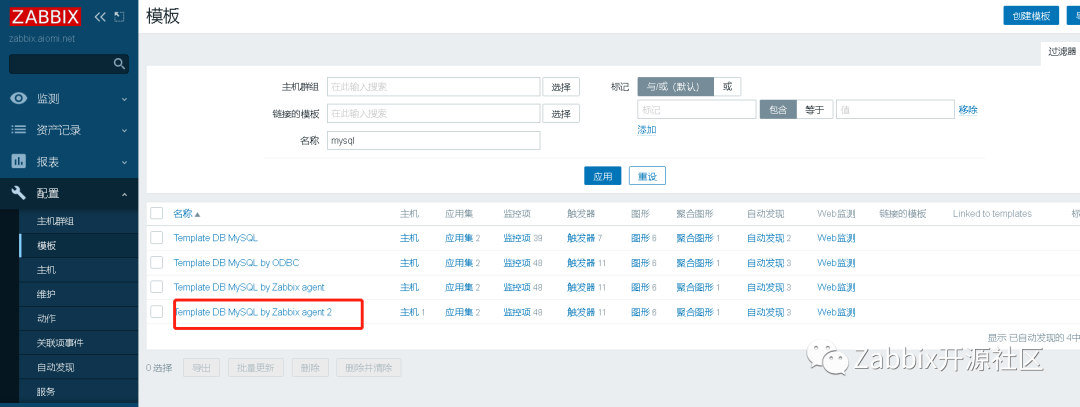Open Template DB MySQL by Zabbix agent 2
This screenshot has height=407, width=1080.
(253, 312)
